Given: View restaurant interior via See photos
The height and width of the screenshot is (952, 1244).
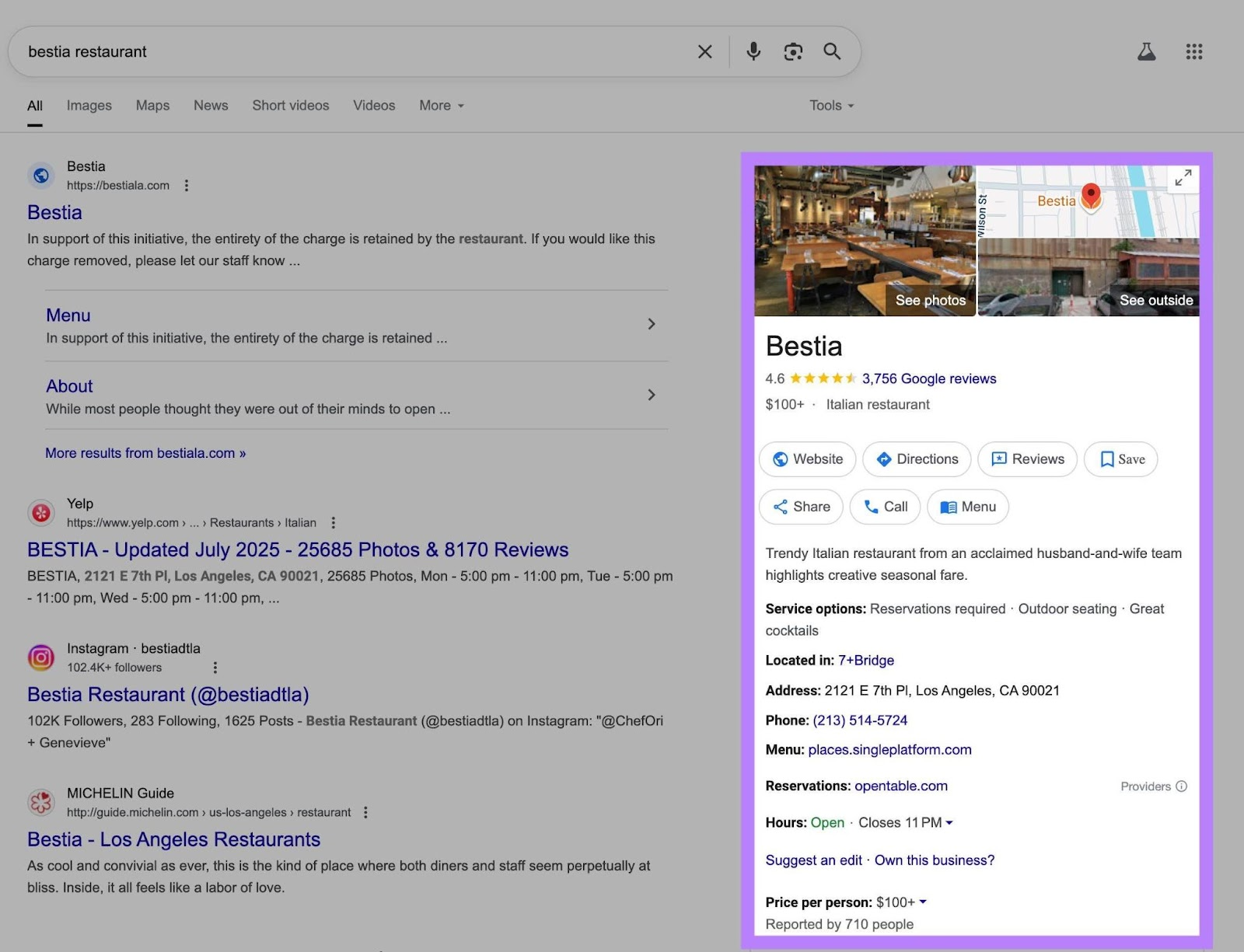Looking at the screenshot, I should pos(929,299).
